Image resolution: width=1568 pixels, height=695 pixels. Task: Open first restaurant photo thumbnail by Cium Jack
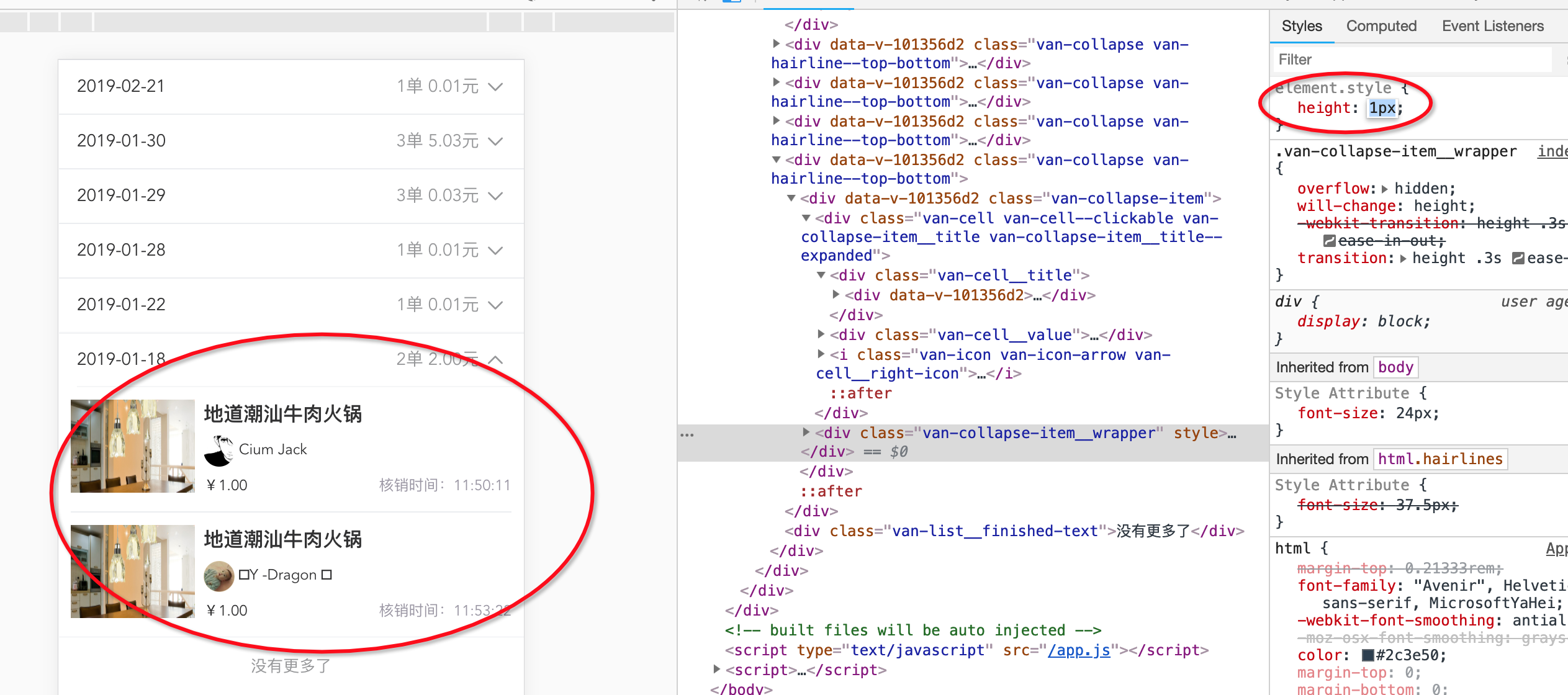(x=133, y=446)
